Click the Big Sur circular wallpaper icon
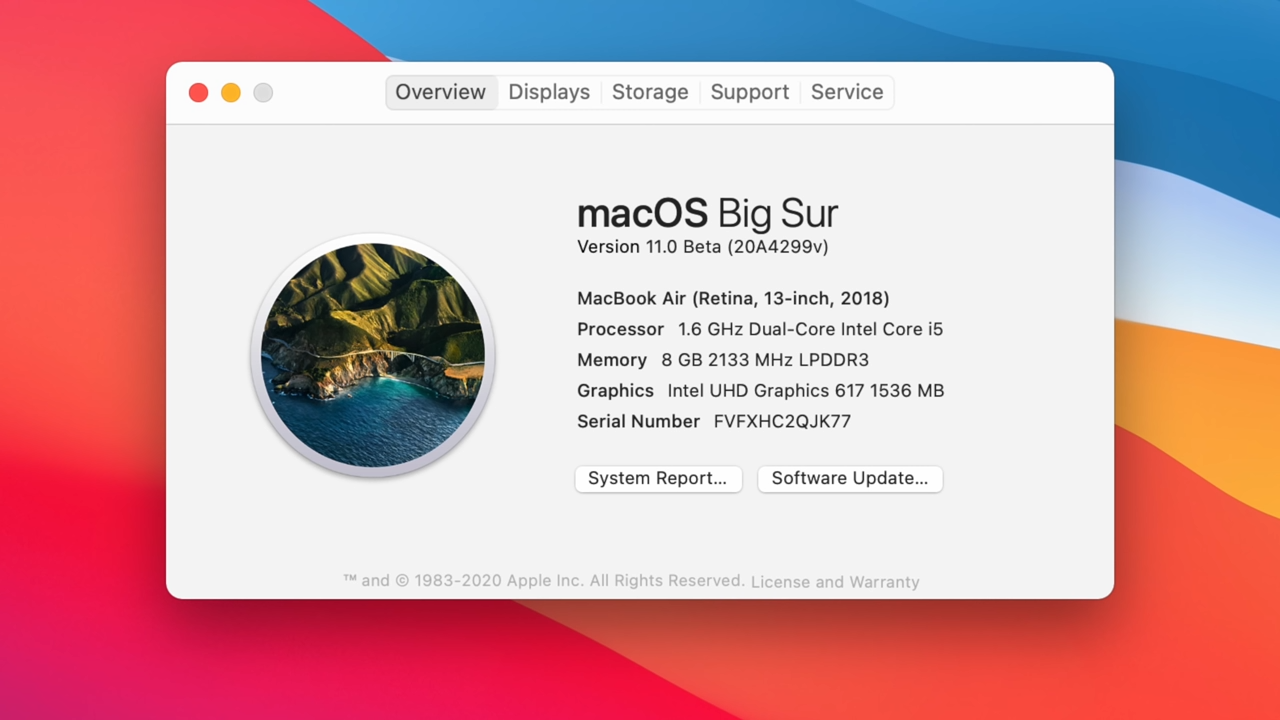 pyautogui.click(x=373, y=355)
